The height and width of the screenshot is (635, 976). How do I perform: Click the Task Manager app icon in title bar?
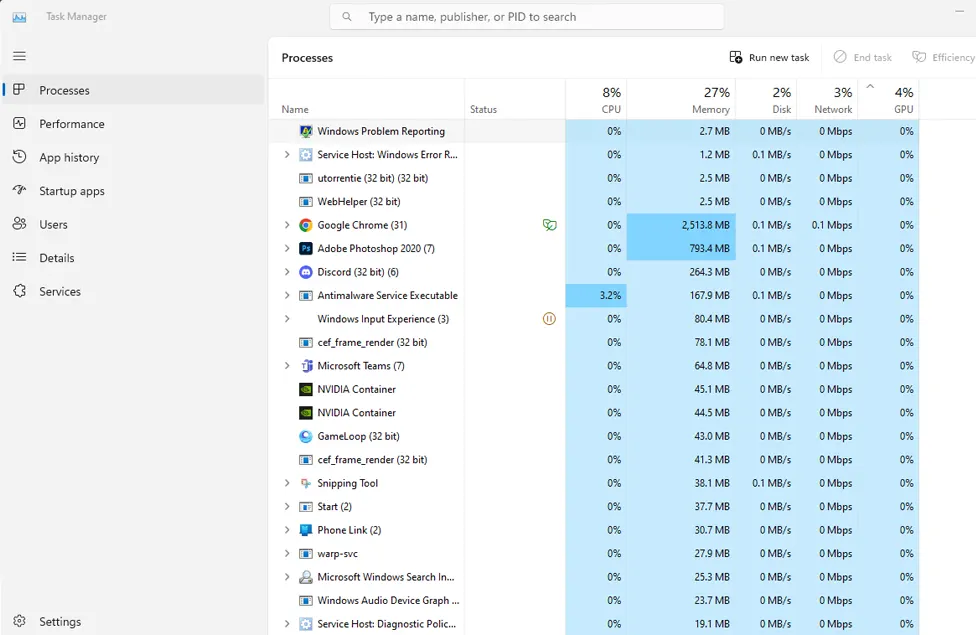pos(19,17)
